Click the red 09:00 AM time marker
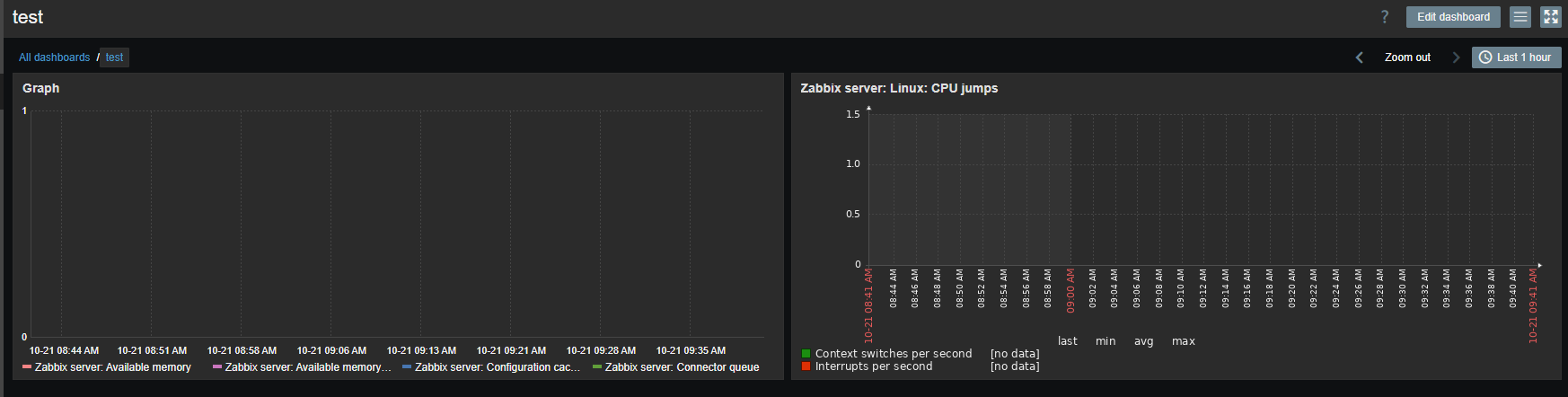 [1070, 290]
